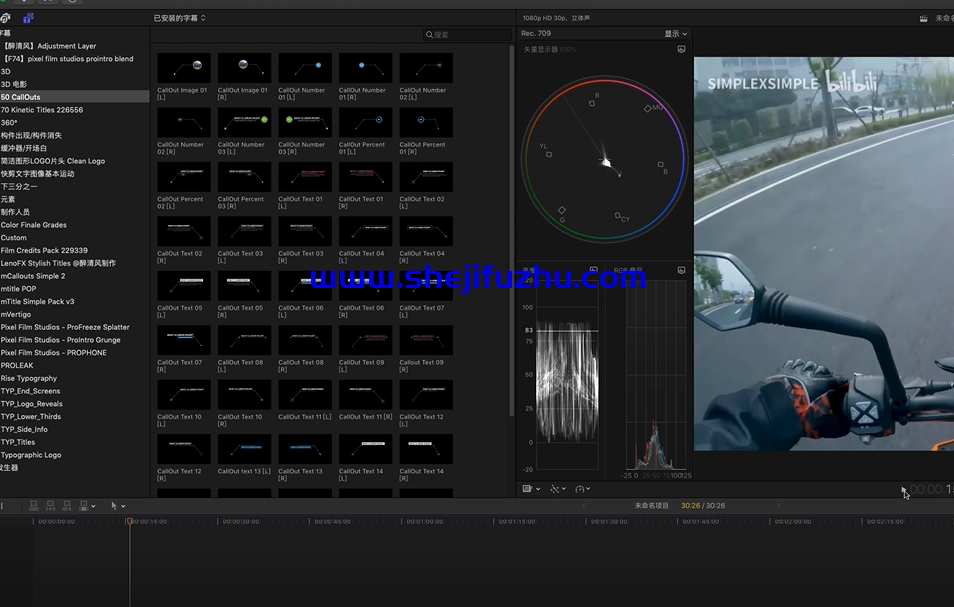
Task: Select mCallouts Simple 2 category
Action: (x=74, y=276)
